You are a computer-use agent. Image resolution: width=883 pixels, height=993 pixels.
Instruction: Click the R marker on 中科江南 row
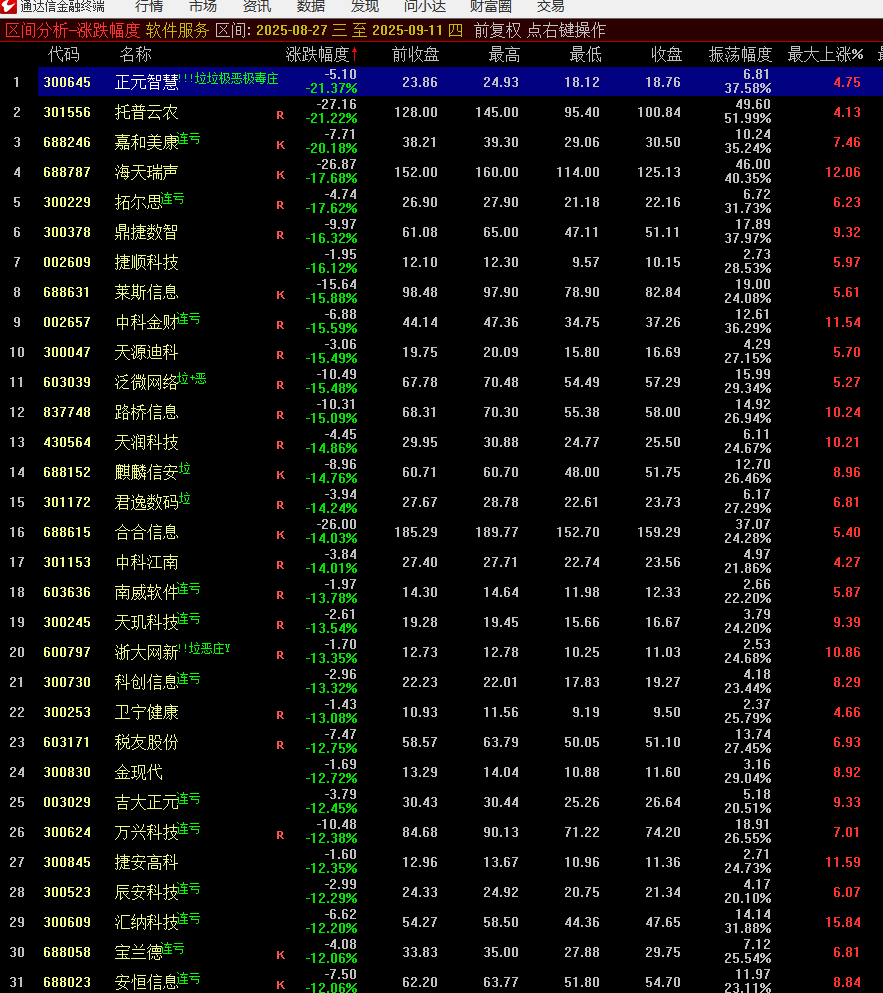pyautogui.click(x=280, y=566)
